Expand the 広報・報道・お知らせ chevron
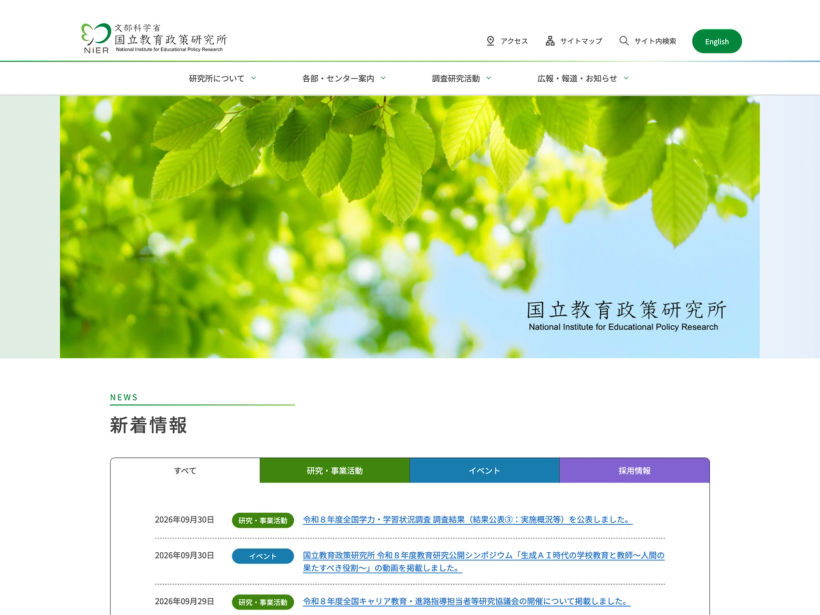Image resolution: width=820 pixels, height=615 pixels. (626, 78)
